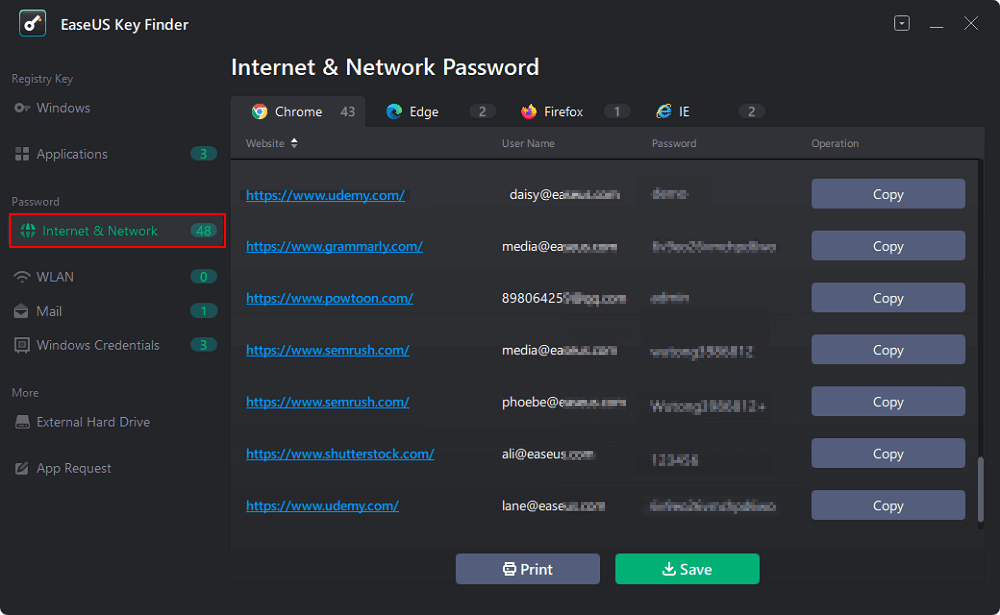The width and height of the screenshot is (1000, 615).
Task: Open the Windows registry key section
Action: pyautogui.click(x=62, y=108)
